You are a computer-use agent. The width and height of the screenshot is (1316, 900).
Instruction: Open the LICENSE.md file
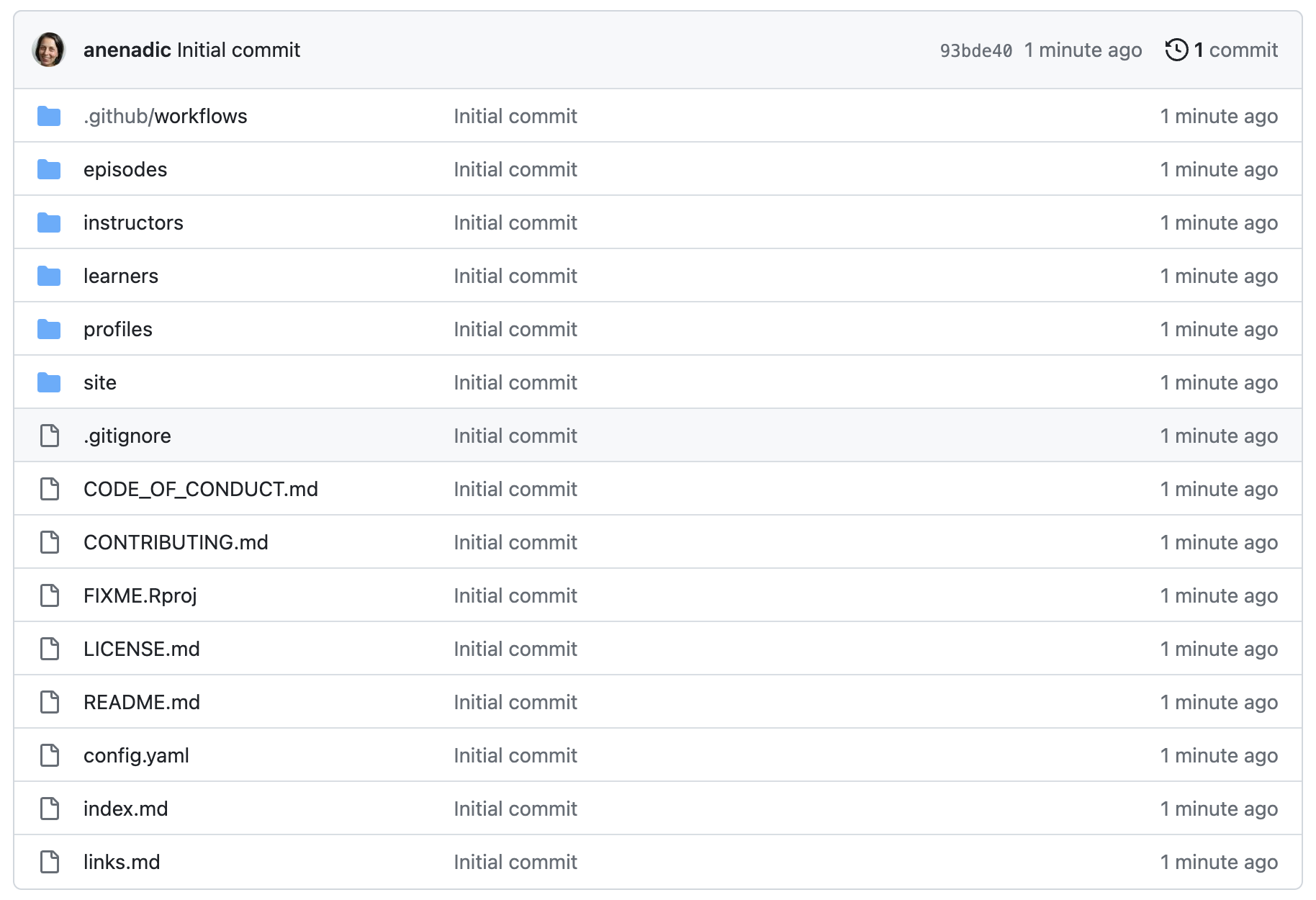141,649
